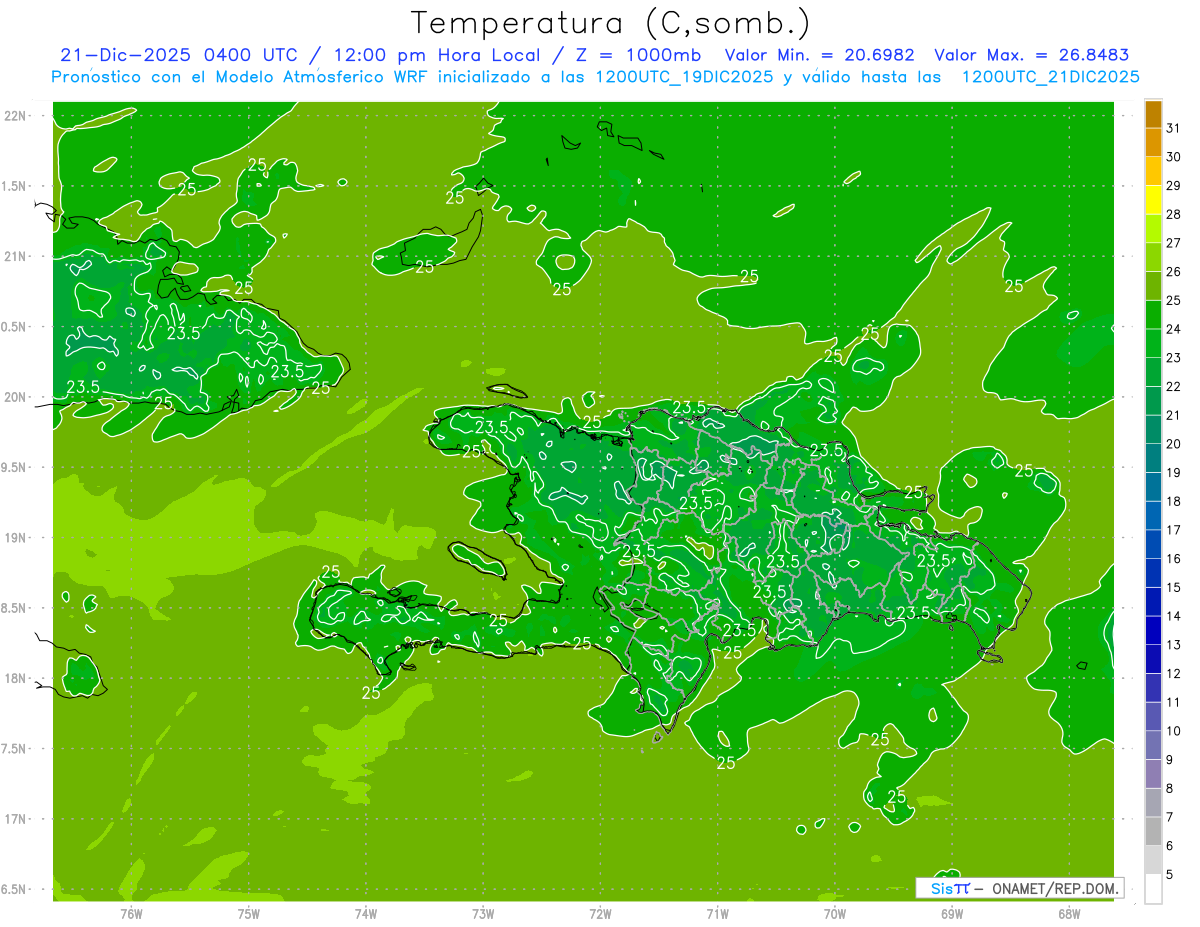The width and height of the screenshot is (1200, 927).
Task: Click the 21N latitude axis label
Action: click(17, 256)
